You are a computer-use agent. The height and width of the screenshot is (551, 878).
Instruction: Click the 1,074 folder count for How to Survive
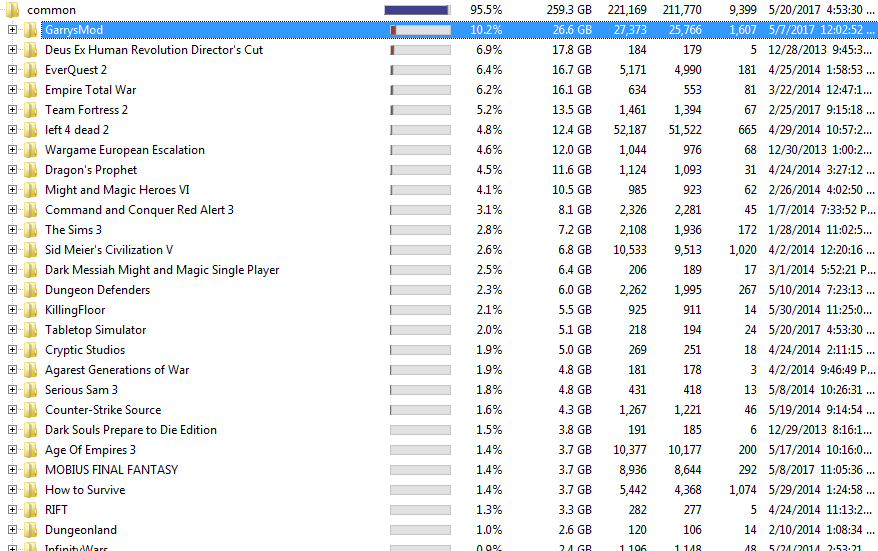743,490
